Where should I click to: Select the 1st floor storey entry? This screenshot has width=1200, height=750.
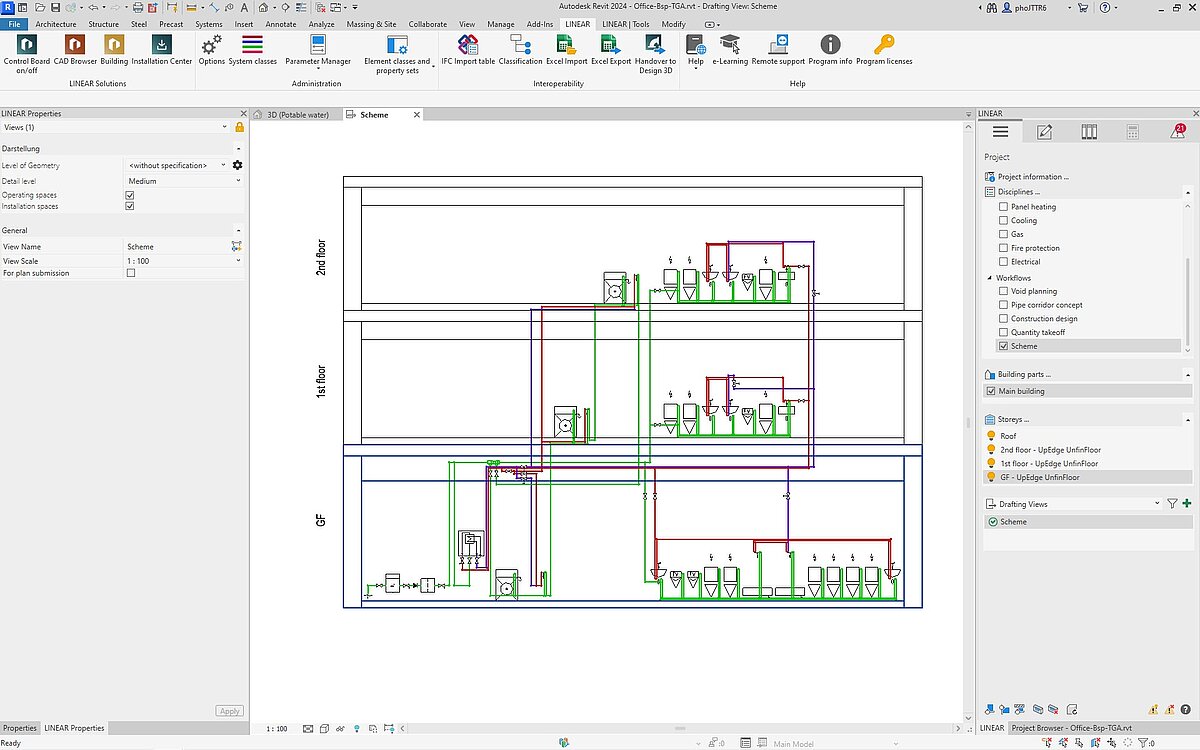1047,464
